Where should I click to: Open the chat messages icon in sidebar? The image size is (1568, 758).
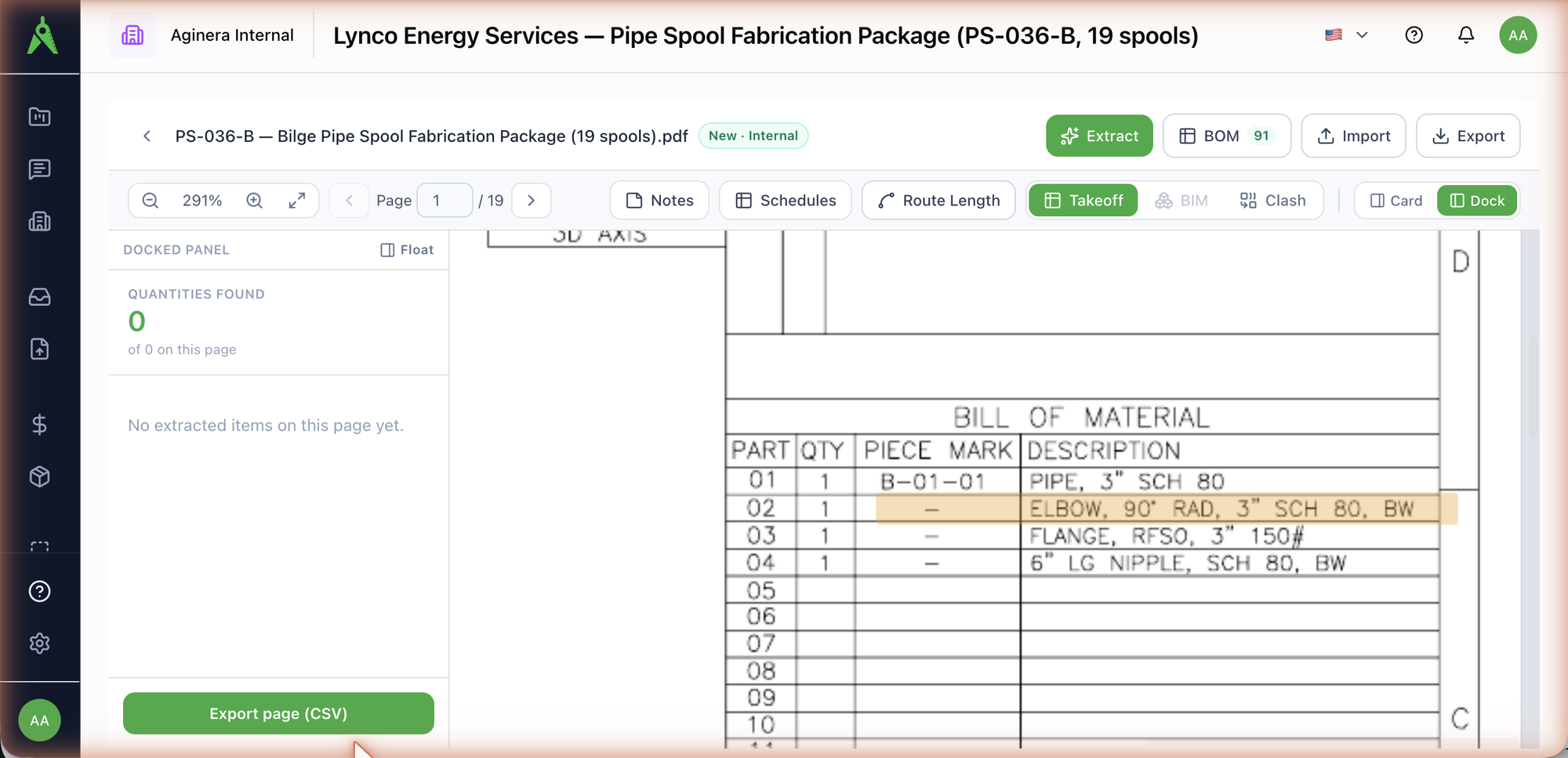tap(40, 169)
